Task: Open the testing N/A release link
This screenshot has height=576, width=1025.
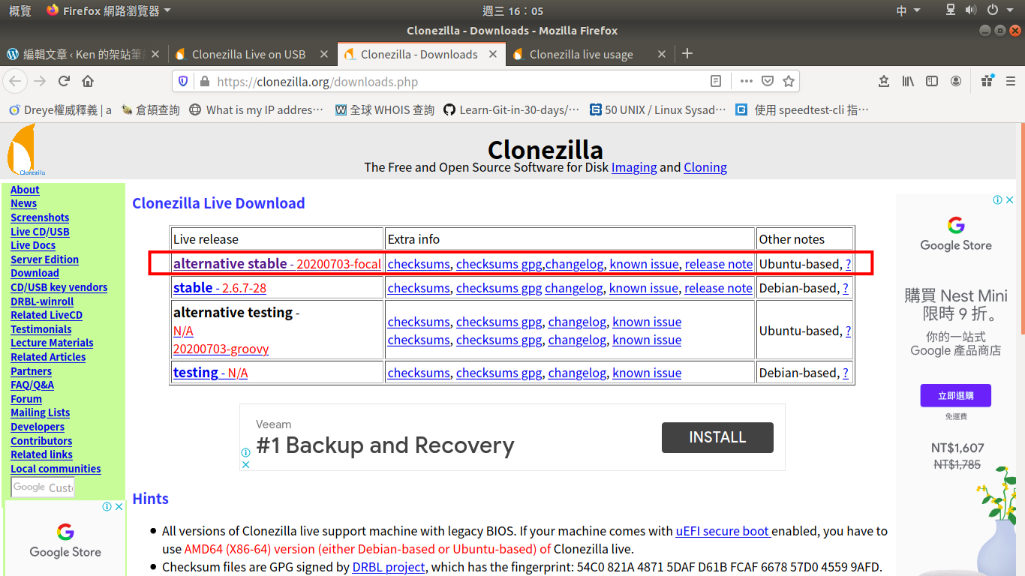Action: [x=210, y=373]
